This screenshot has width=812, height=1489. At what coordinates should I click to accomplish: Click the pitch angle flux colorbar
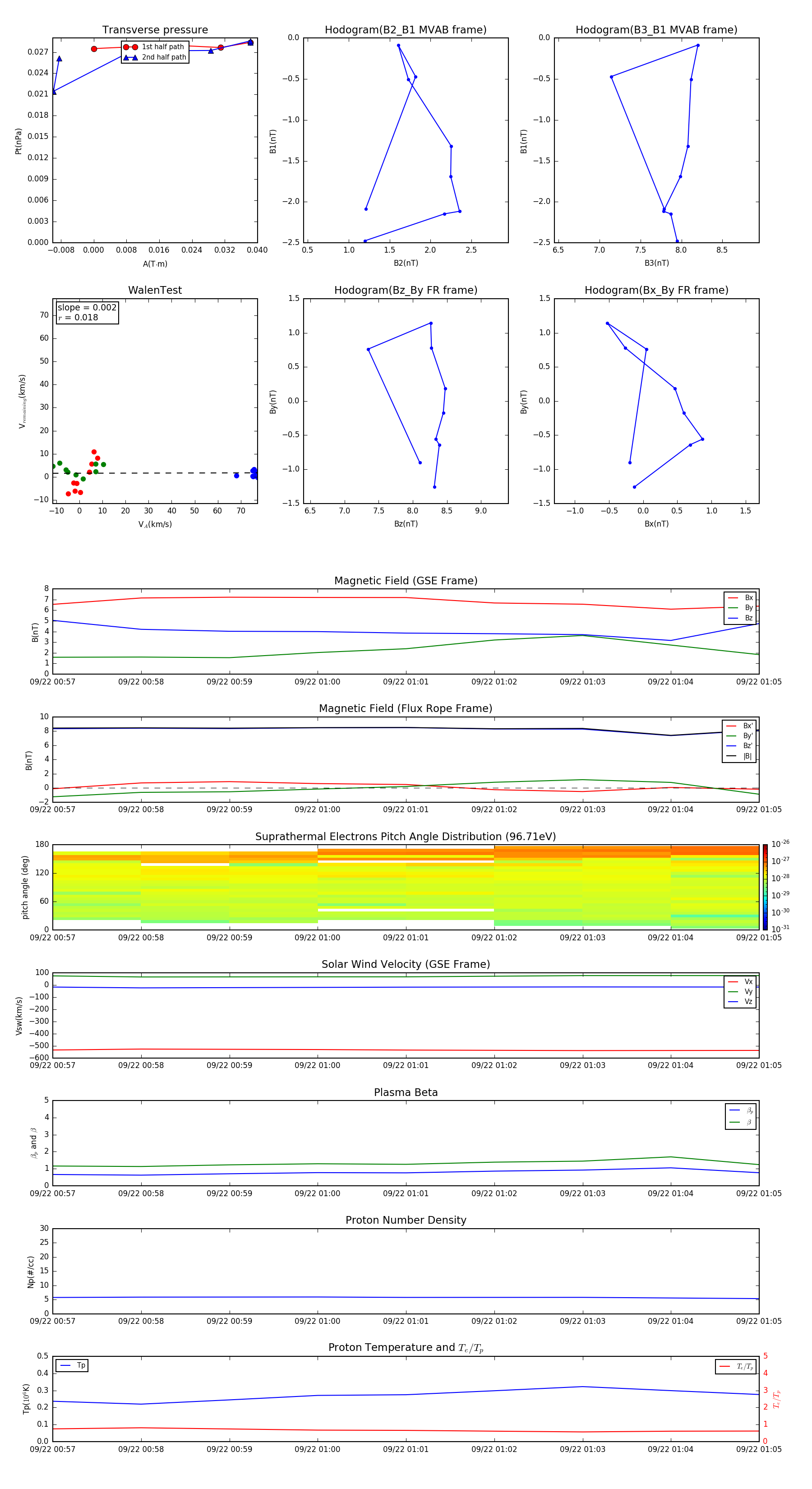[x=765, y=887]
